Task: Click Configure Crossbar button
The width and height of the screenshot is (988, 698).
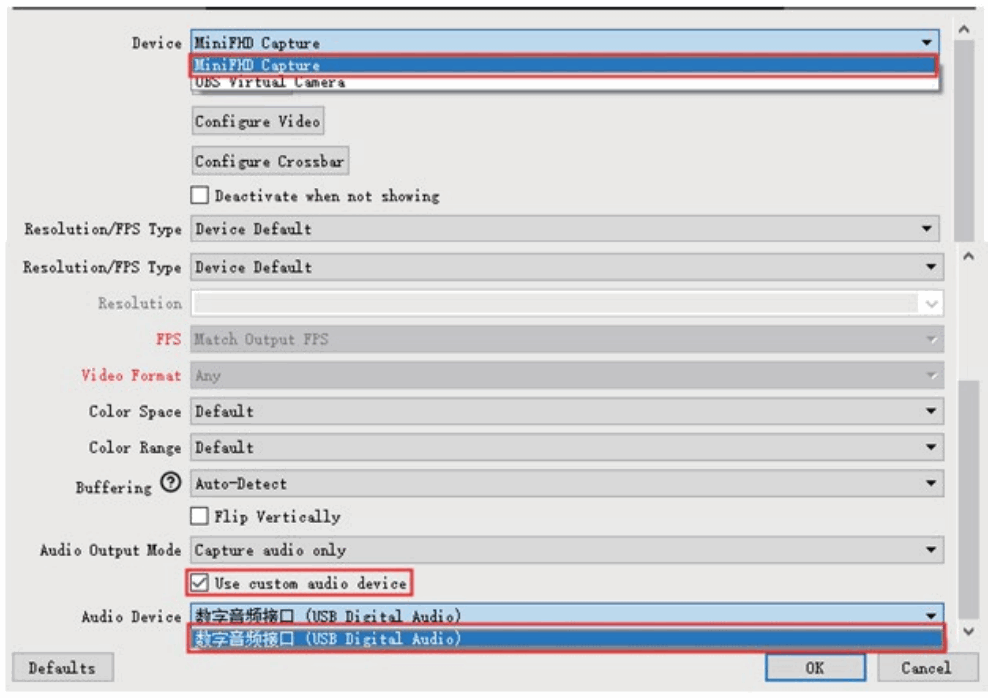Action: (x=270, y=161)
